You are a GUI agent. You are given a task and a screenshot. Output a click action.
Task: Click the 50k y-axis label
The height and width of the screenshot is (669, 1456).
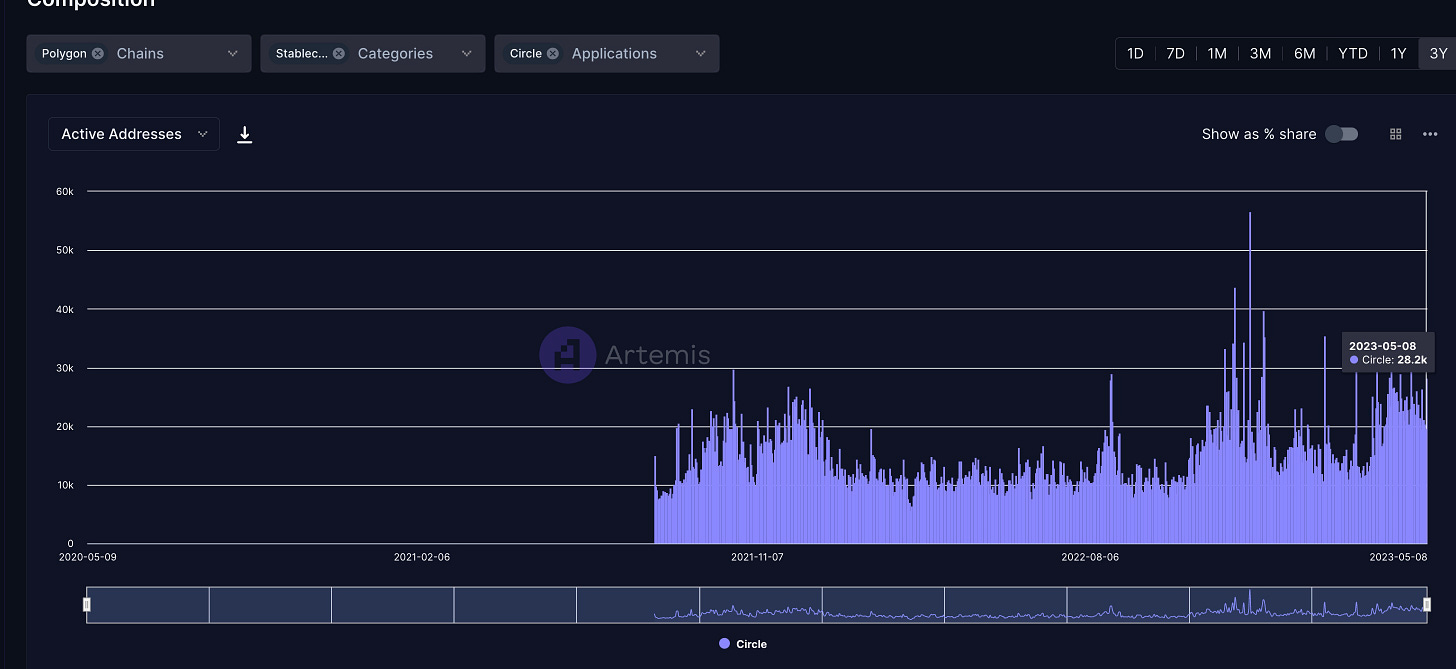(65, 250)
